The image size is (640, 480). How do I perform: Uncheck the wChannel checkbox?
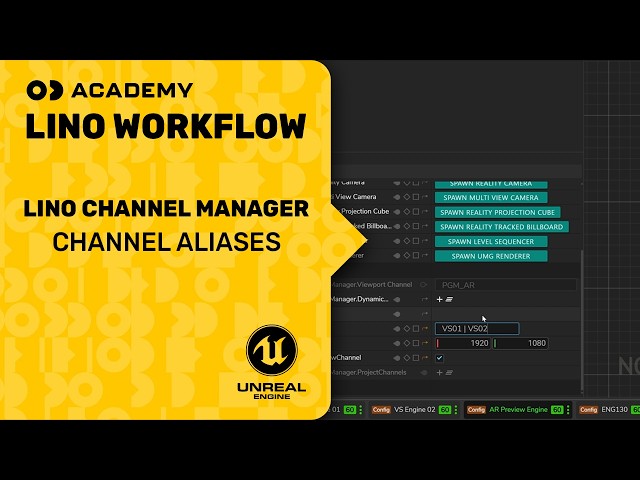(x=440, y=358)
